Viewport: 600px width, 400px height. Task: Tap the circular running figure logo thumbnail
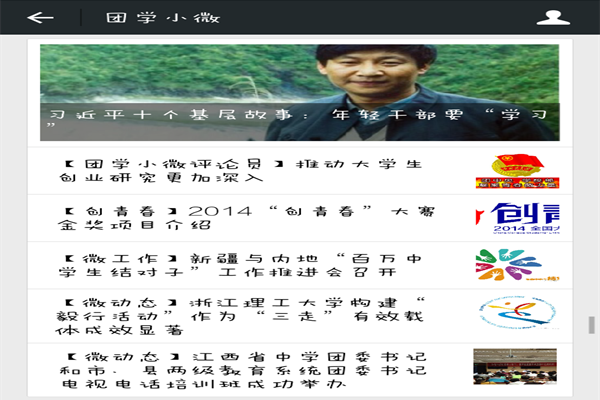click(516, 314)
